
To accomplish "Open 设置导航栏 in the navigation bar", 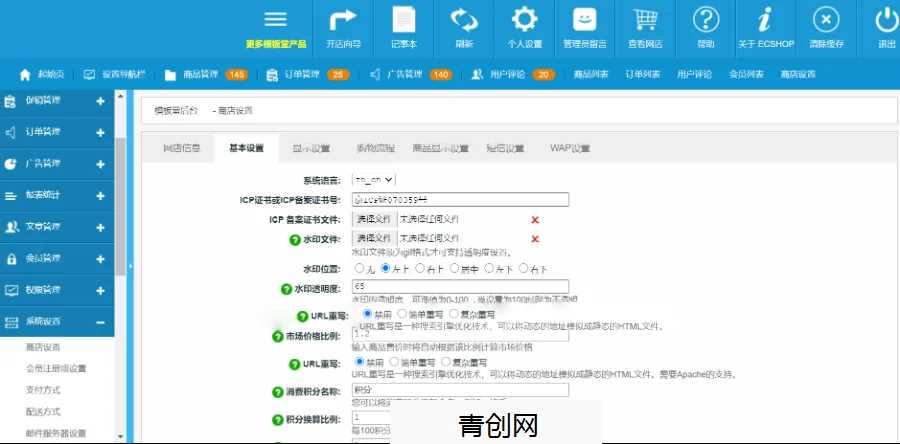I will click(115, 75).
